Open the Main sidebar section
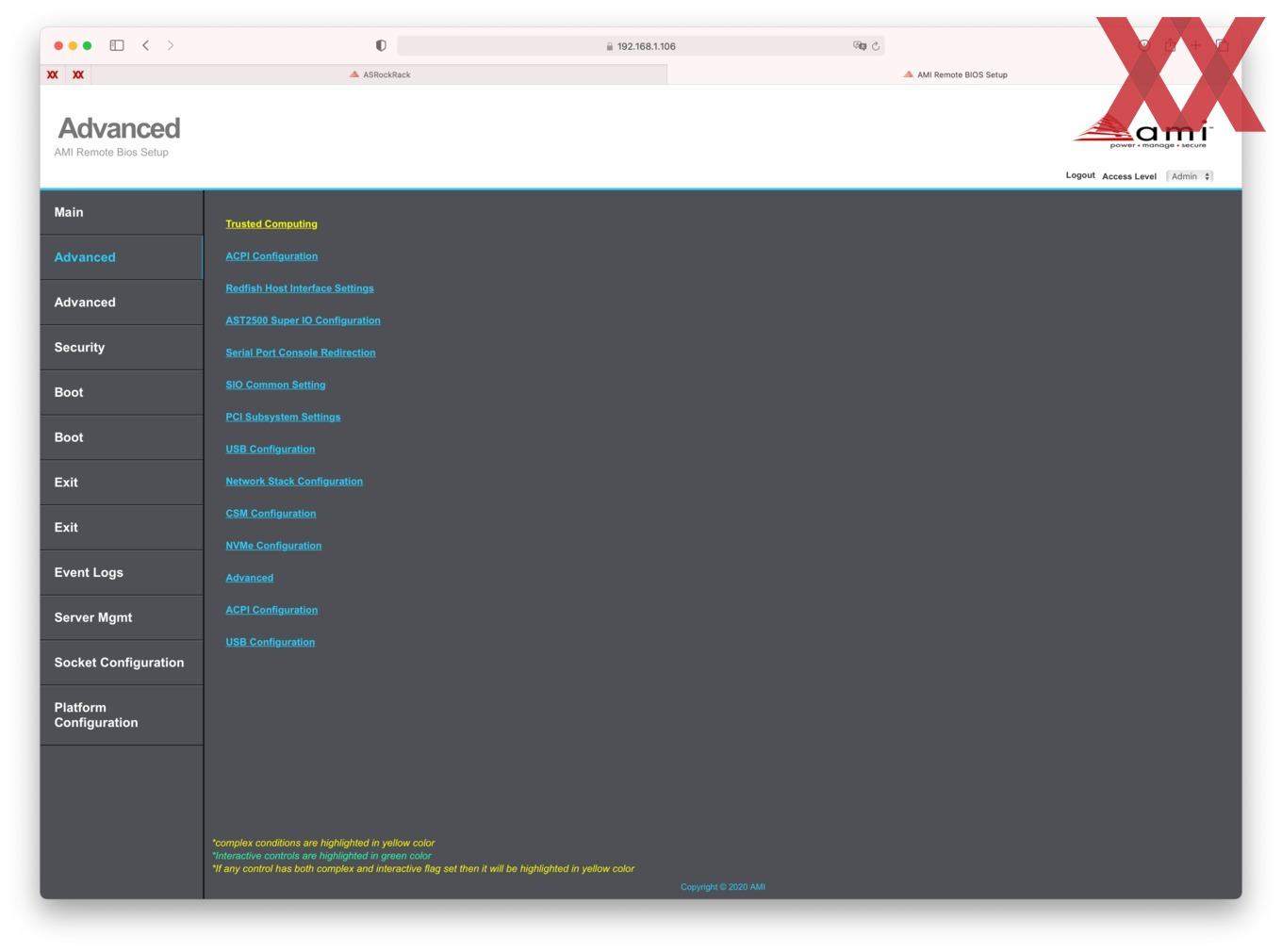 [122, 212]
